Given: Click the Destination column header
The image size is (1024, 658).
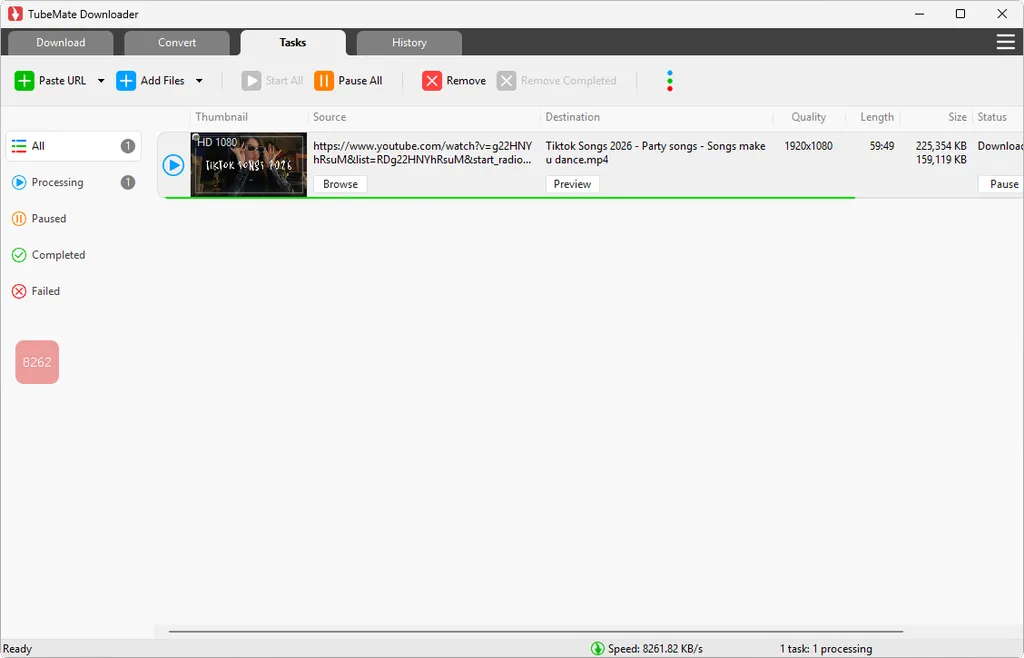Looking at the screenshot, I should click(x=573, y=118).
